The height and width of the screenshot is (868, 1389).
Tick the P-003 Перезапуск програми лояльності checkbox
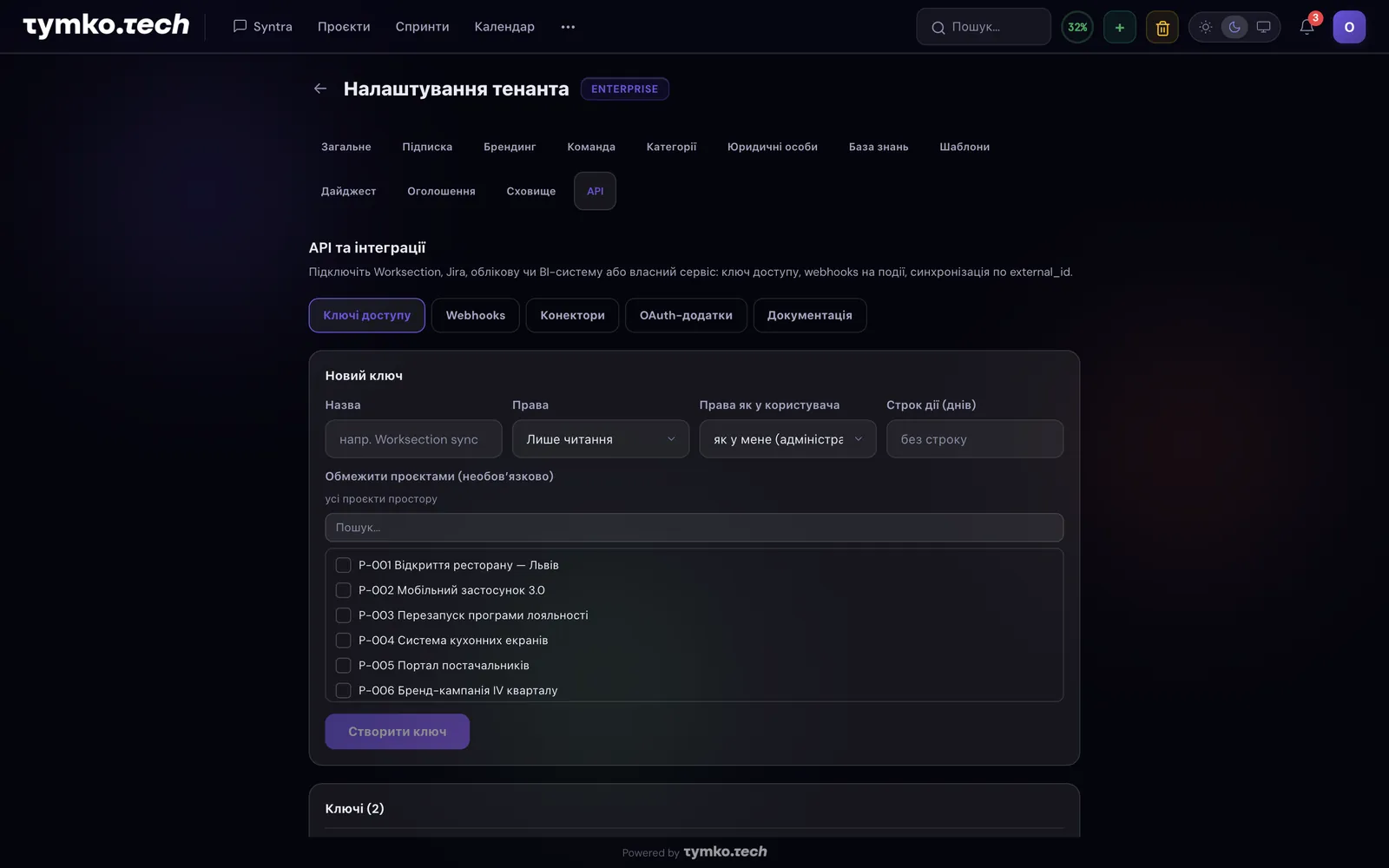[344, 615]
